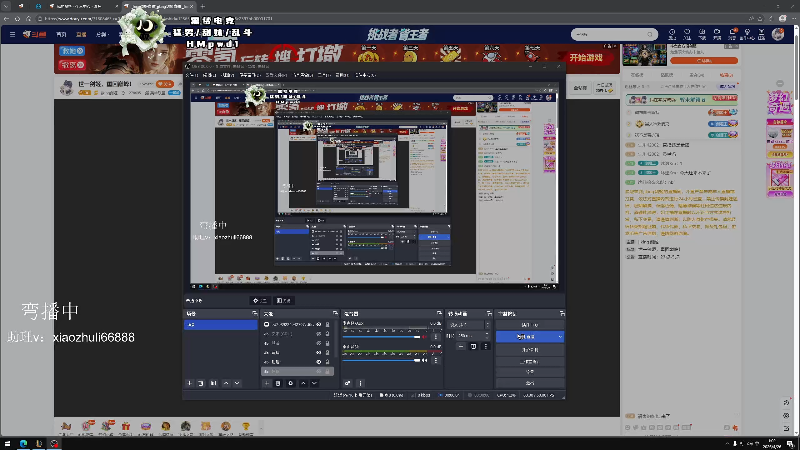The height and width of the screenshot is (450, 800).
Task: Expand arrow on blue Controls button
Action: [x=560, y=337]
